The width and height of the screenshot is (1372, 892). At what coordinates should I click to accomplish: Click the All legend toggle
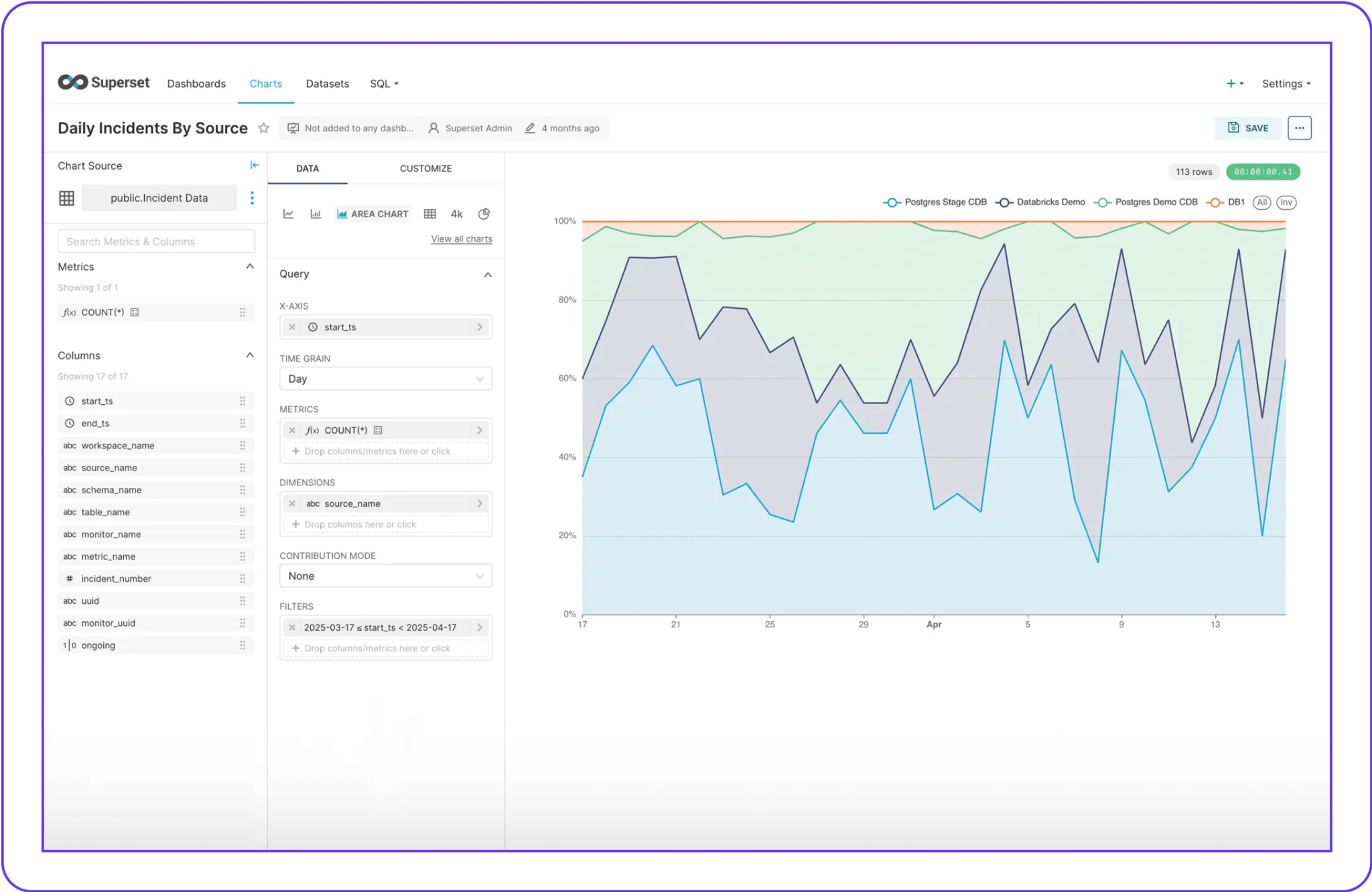[1261, 202]
